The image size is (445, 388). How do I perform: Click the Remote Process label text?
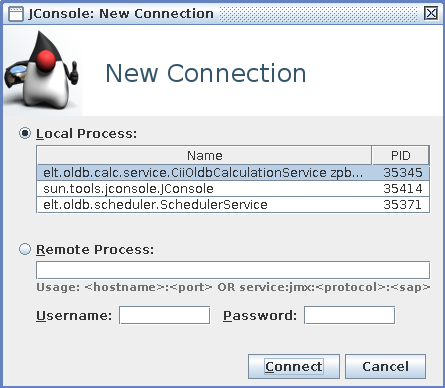point(95,249)
